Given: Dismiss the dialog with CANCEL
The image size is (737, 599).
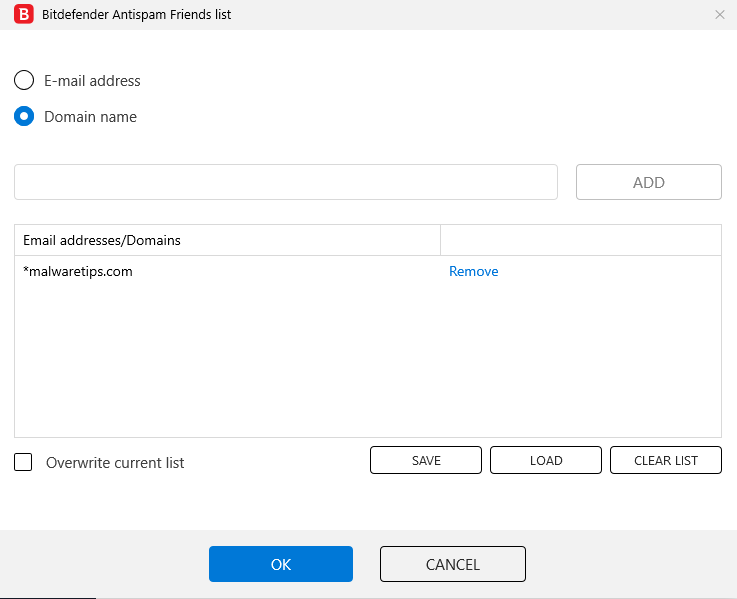Looking at the screenshot, I should [453, 564].
